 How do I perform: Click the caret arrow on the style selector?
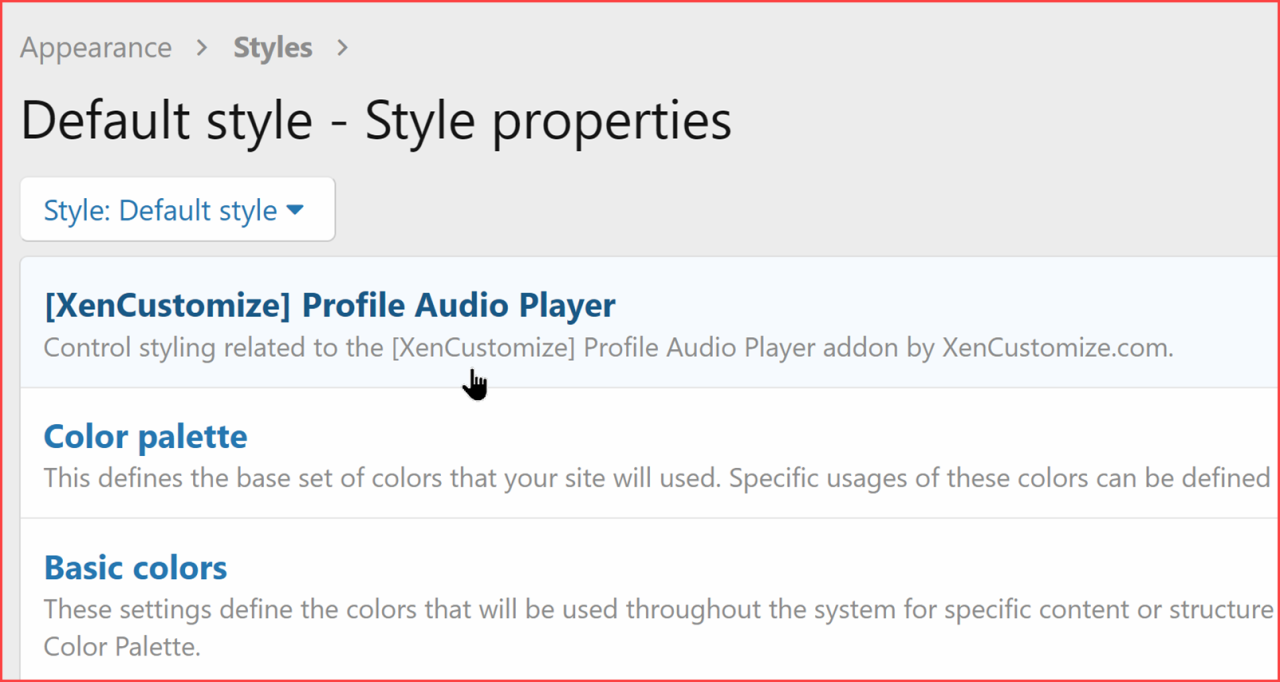pos(295,210)
